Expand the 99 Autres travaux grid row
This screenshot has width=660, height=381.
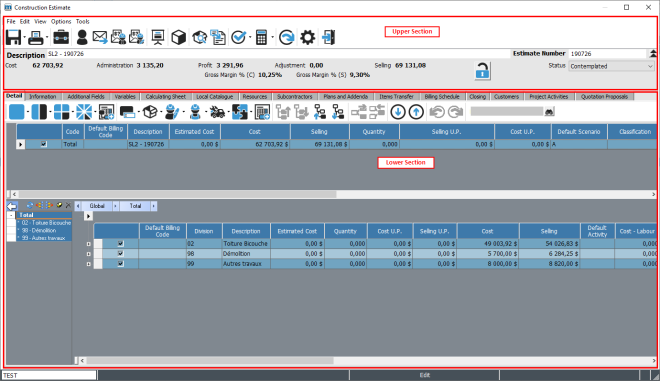tap(88, 264)
